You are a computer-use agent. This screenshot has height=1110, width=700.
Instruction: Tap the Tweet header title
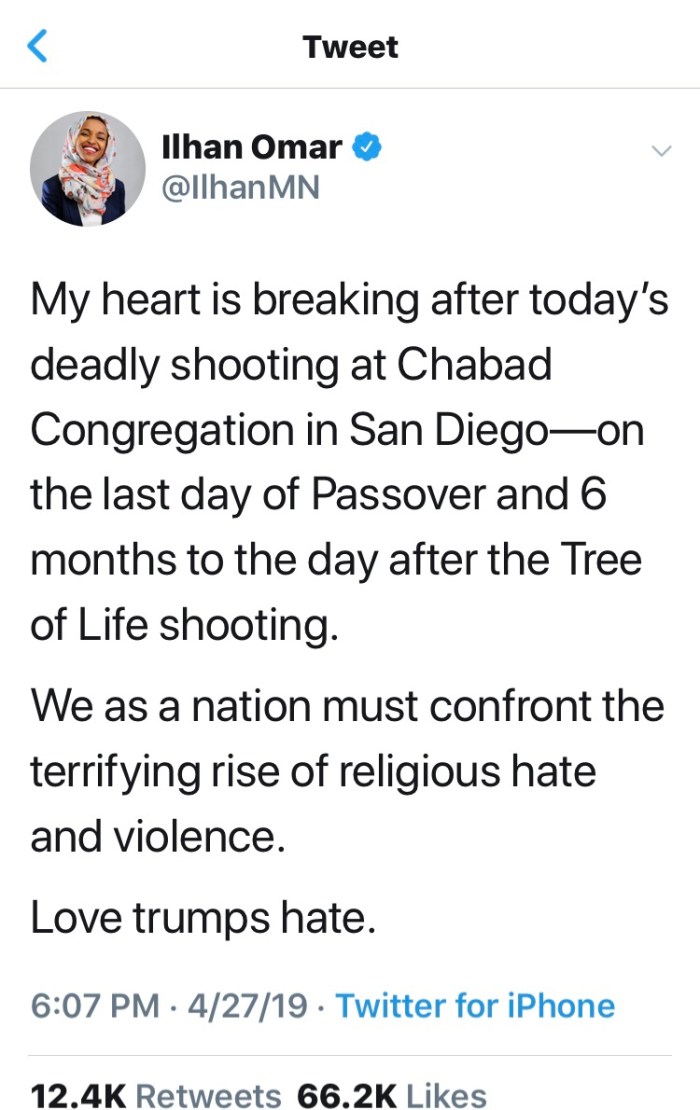tap(350, 47)
